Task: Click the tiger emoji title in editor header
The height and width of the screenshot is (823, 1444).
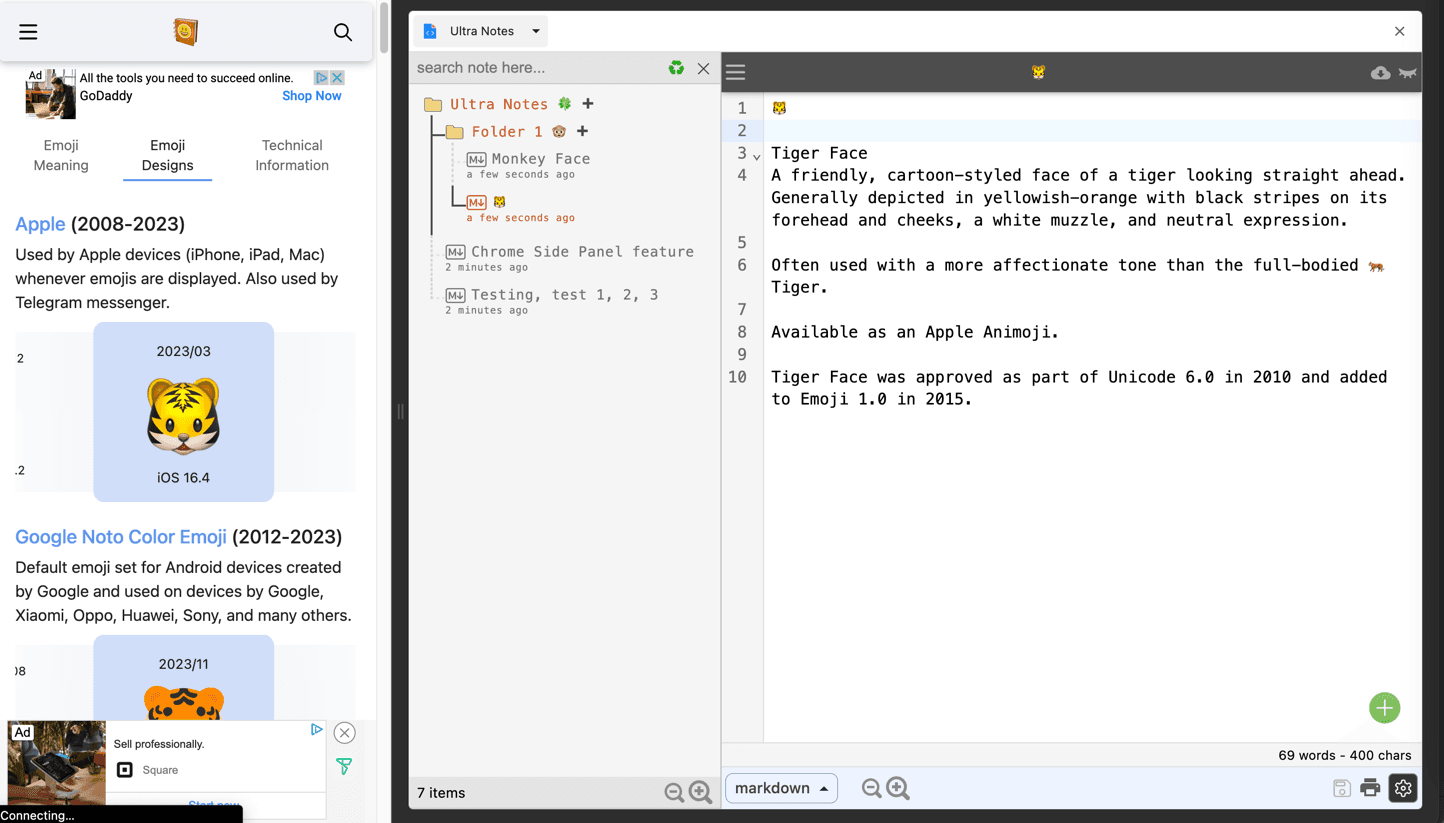Action: coord(1038,72)
